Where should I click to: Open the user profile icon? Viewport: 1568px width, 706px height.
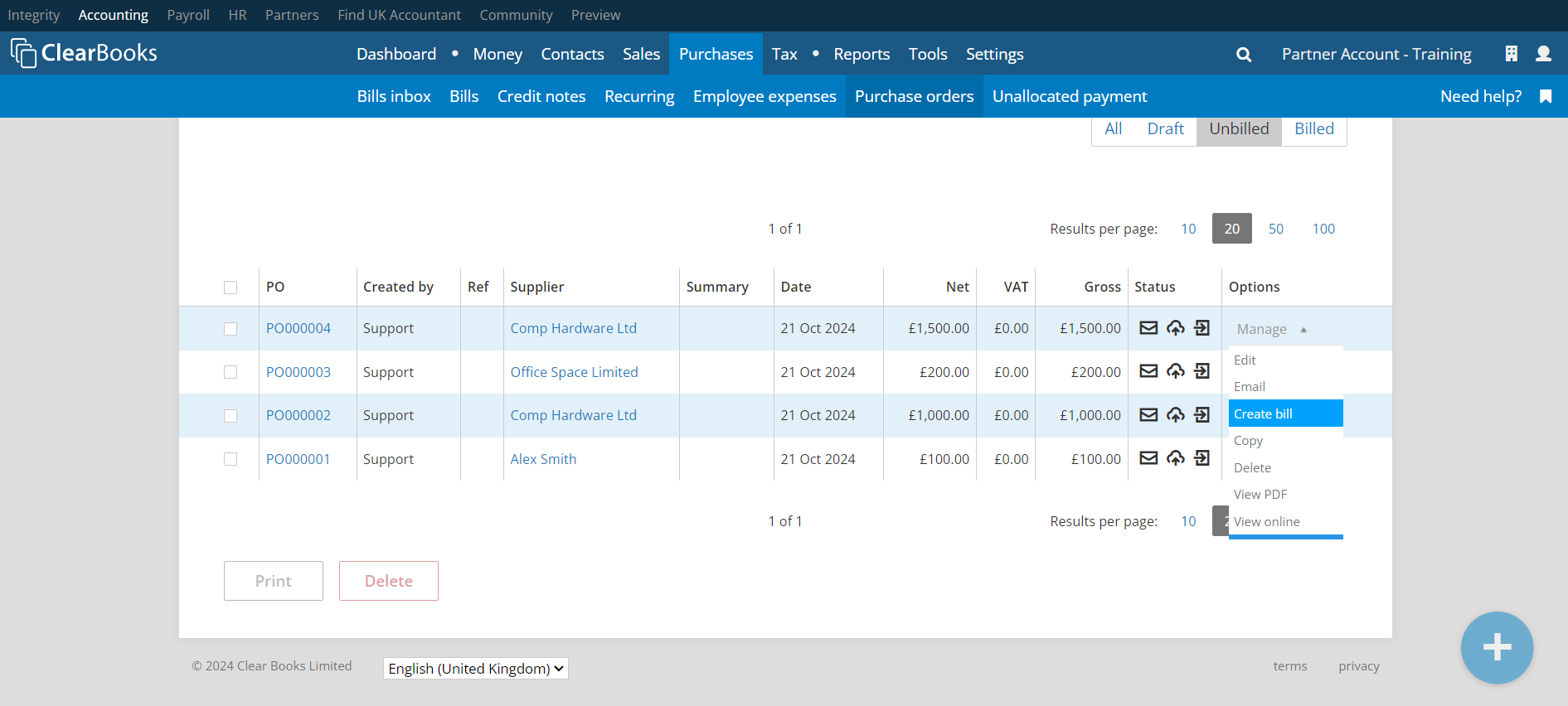(x=1543, y=54)
